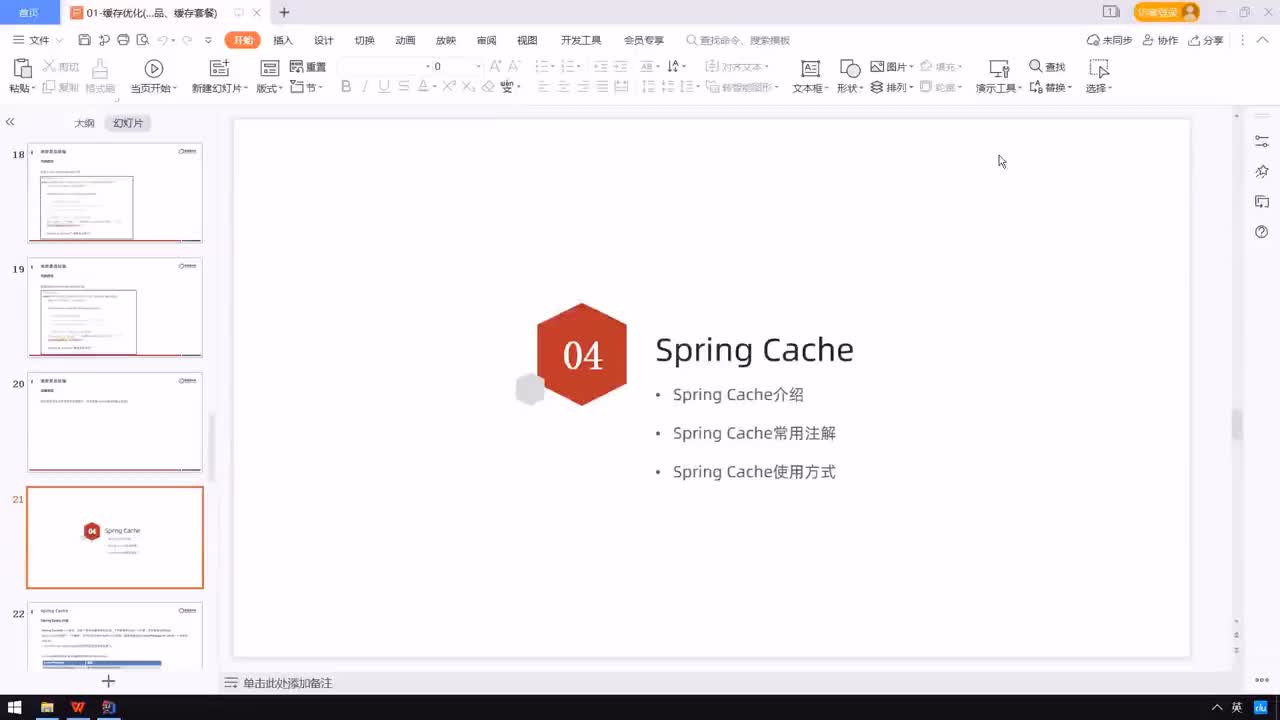The height and width of the screenshot is (720, 1280).
Task: Click the Print Preview icon
Action: coord(142,40)
